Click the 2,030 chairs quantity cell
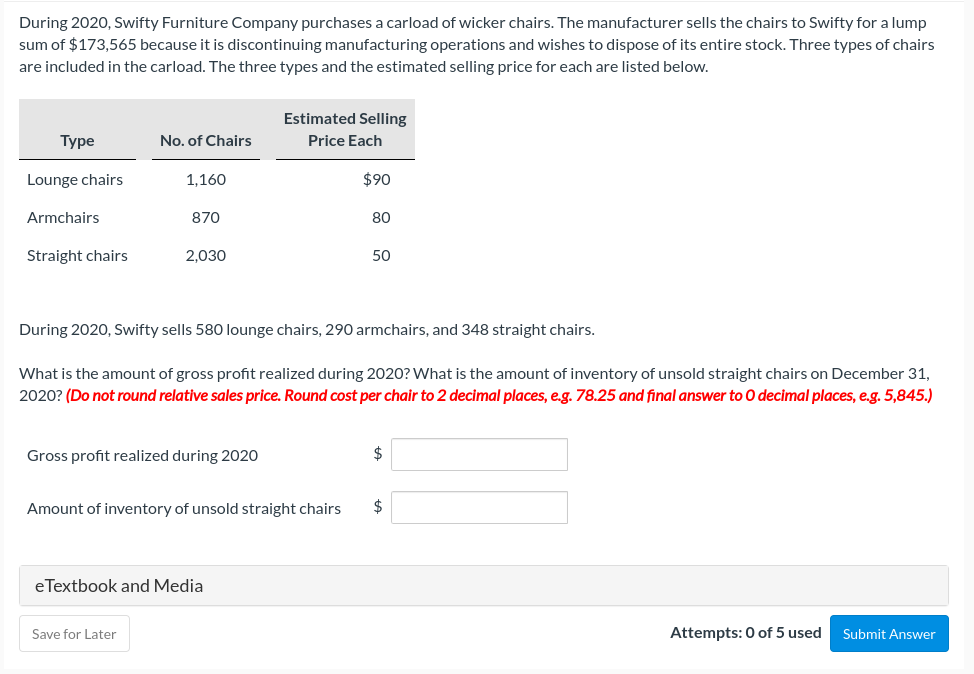The image size is (974, 674). [206, 255]
